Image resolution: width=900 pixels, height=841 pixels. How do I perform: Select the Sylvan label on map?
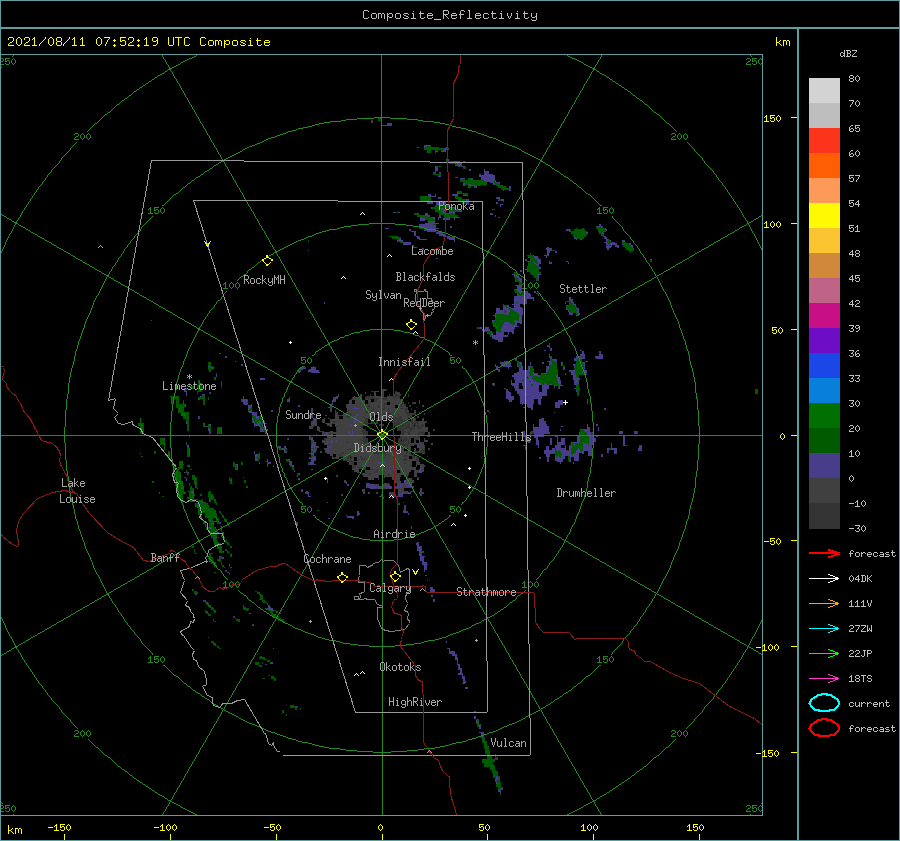tap(383, 295)
